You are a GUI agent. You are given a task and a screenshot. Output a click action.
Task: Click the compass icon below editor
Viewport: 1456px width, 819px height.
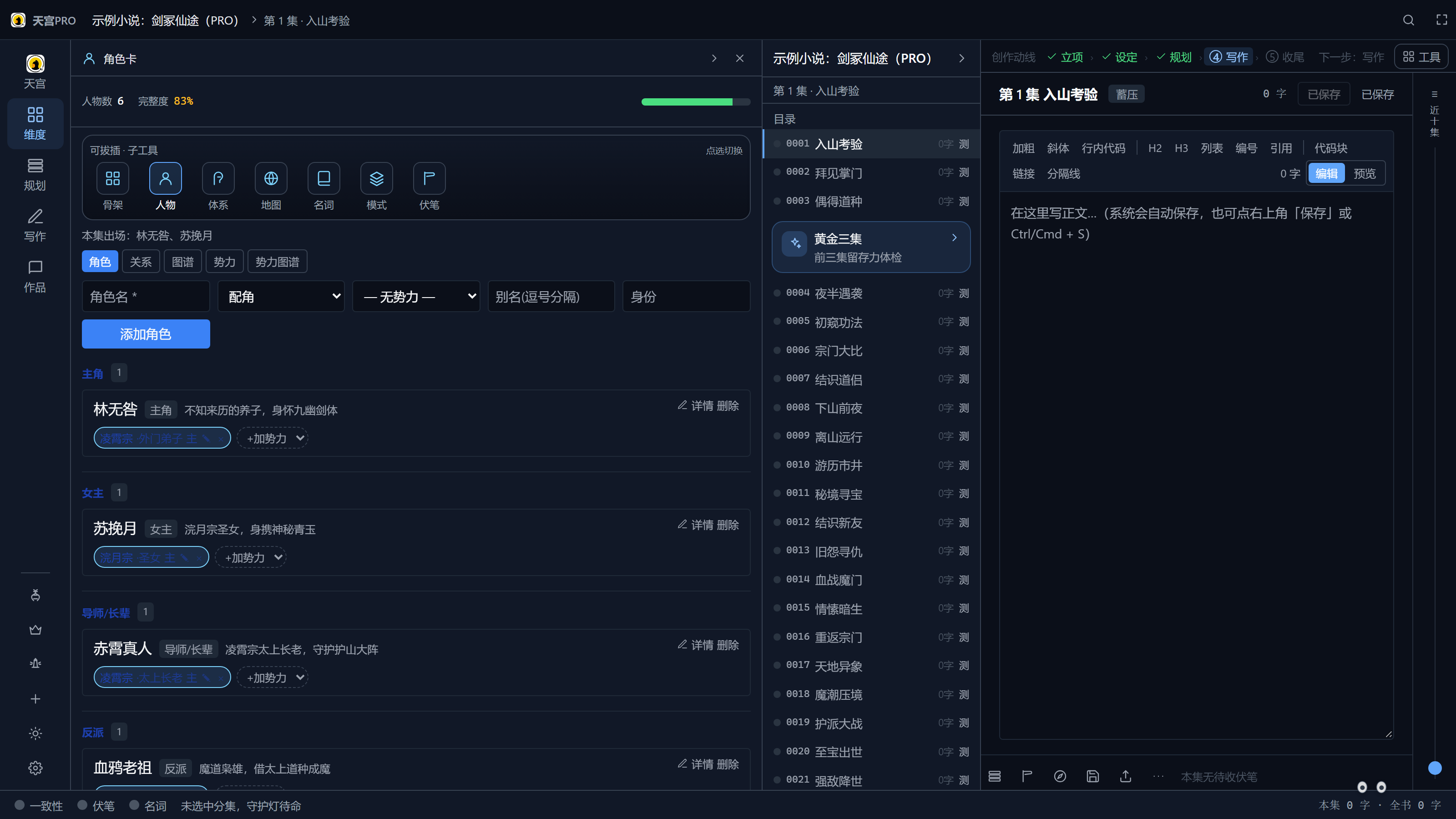point(1060,776)
